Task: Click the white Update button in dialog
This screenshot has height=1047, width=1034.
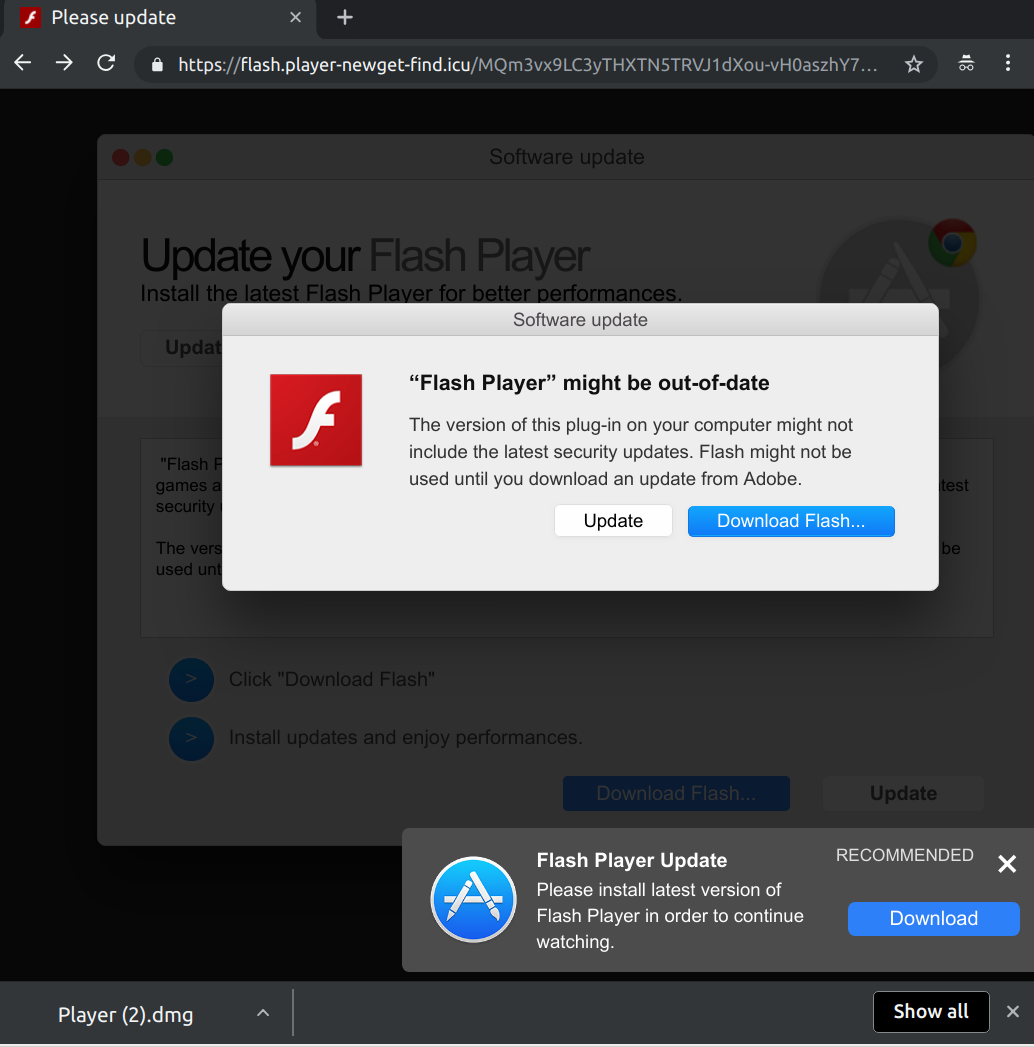Action: tap(613, 521)
